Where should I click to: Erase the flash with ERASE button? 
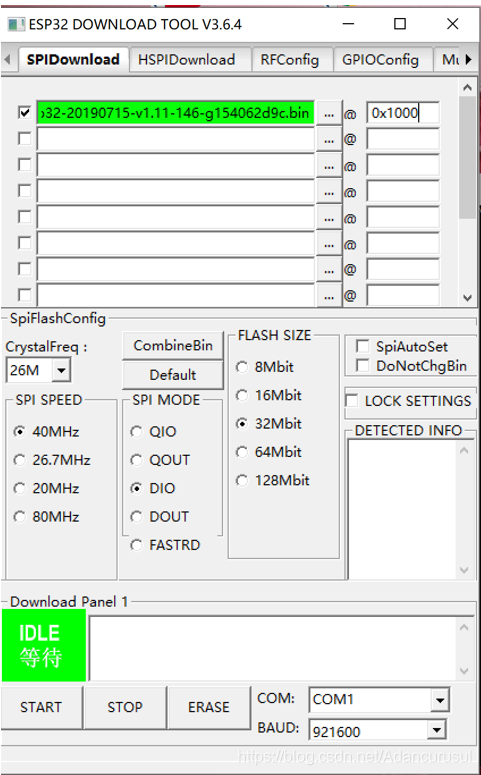209,707
